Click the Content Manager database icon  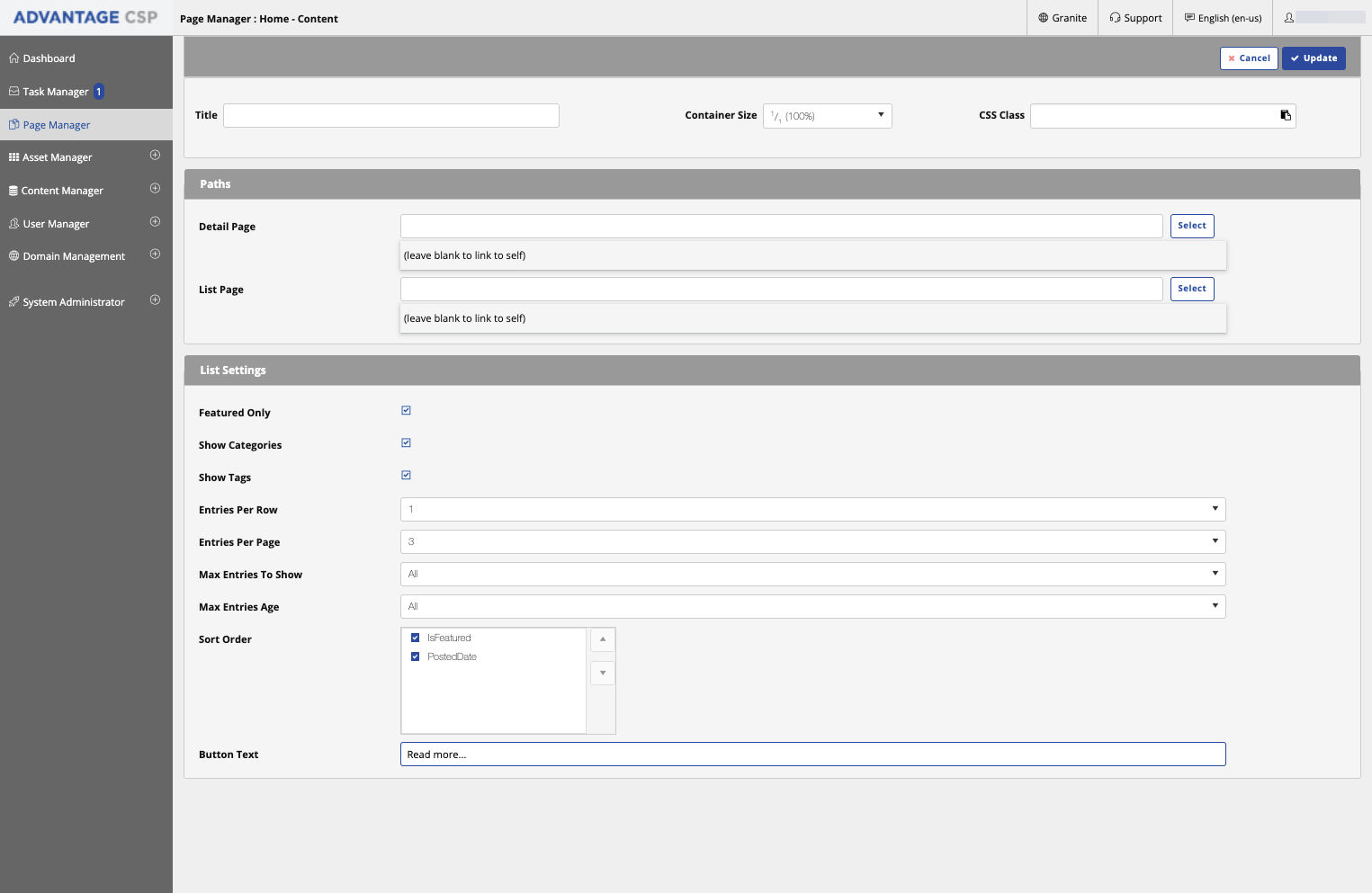click(x=13, y=191)
